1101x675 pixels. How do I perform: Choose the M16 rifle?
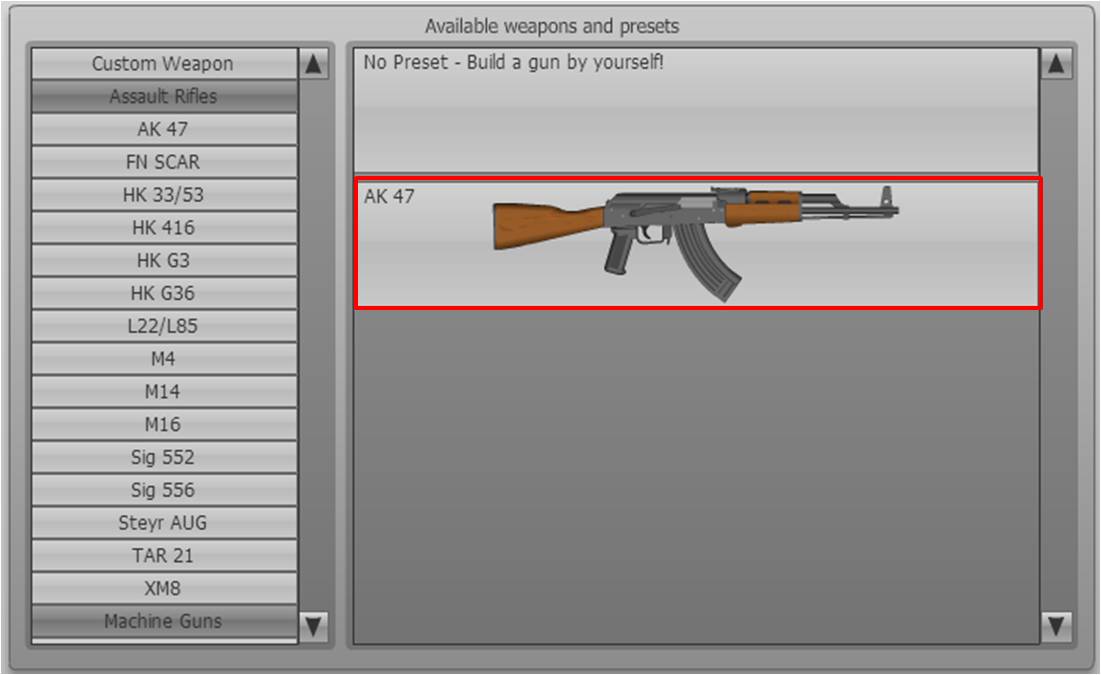click(x=164, y=424)
